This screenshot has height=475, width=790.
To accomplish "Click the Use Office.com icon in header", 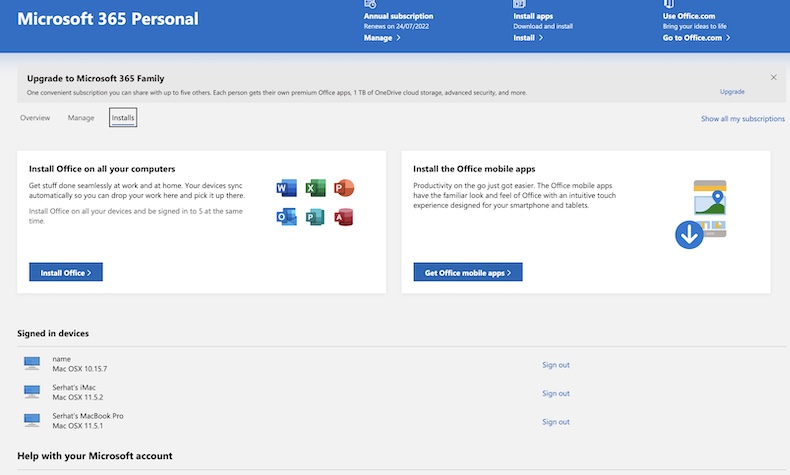I will pos(669,4).
